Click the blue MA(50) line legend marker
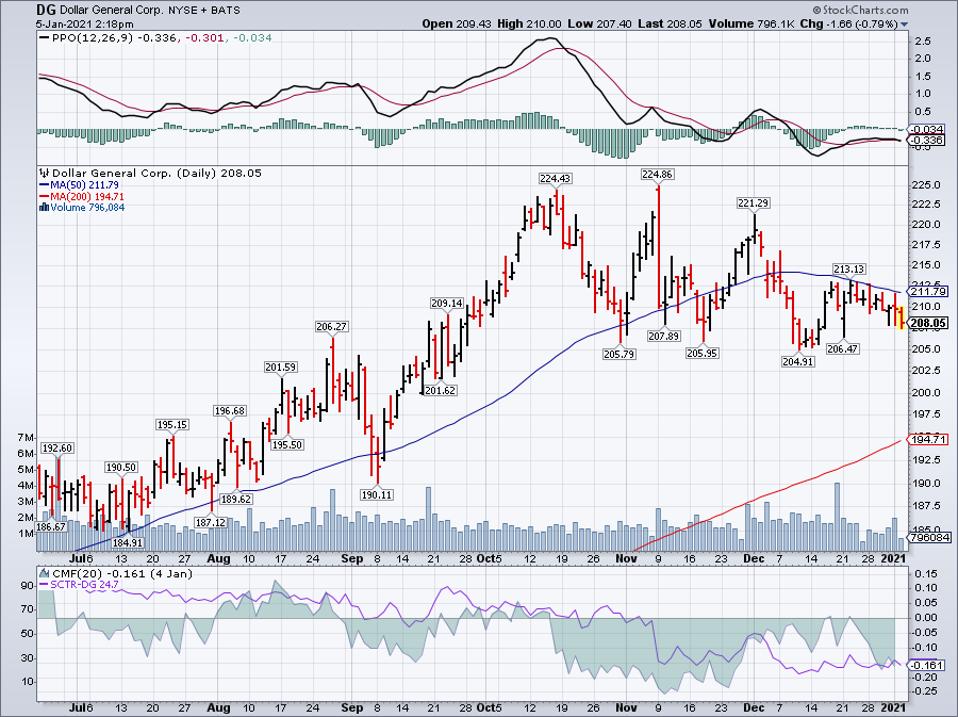The width and height of the screenshot is (958, 717). point(44,185)
